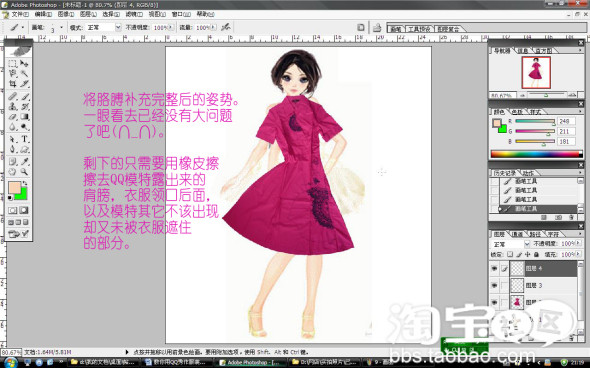Select the Rectangular Marquee tool
Screen dimensions: 590x368
(x=13, y=63)
